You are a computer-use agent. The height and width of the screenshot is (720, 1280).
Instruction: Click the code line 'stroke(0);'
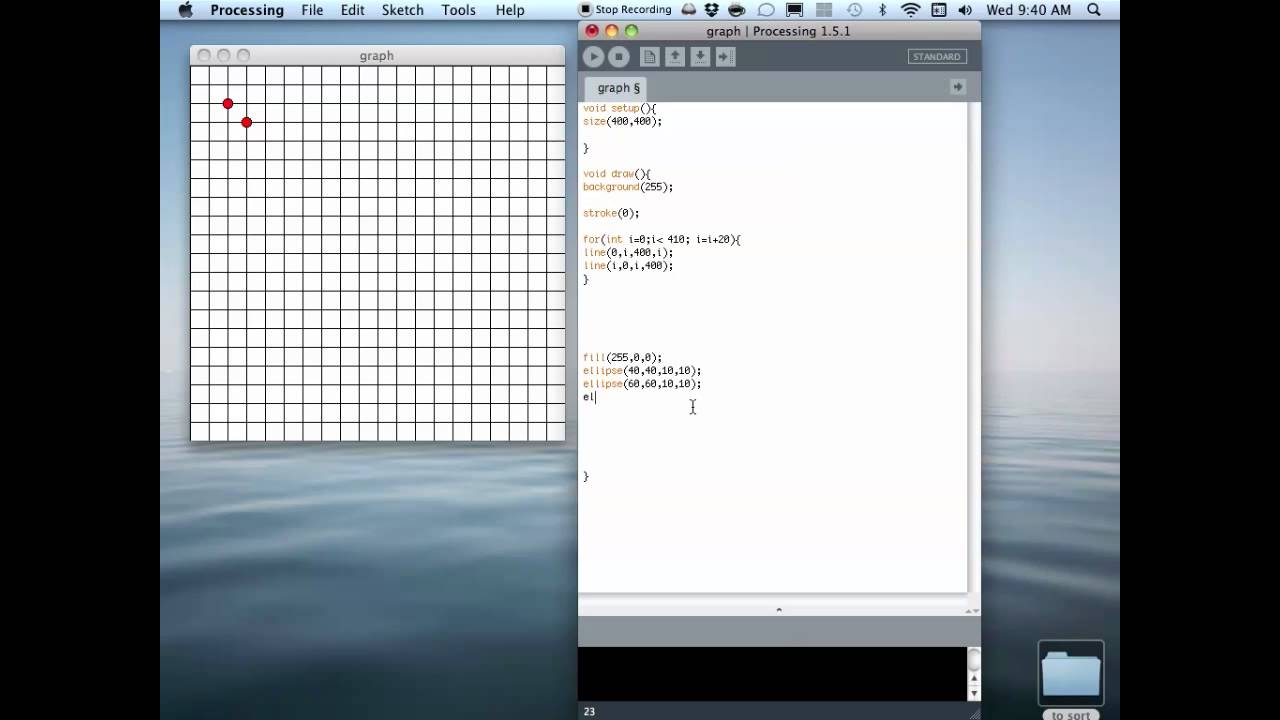click(611, 213)
